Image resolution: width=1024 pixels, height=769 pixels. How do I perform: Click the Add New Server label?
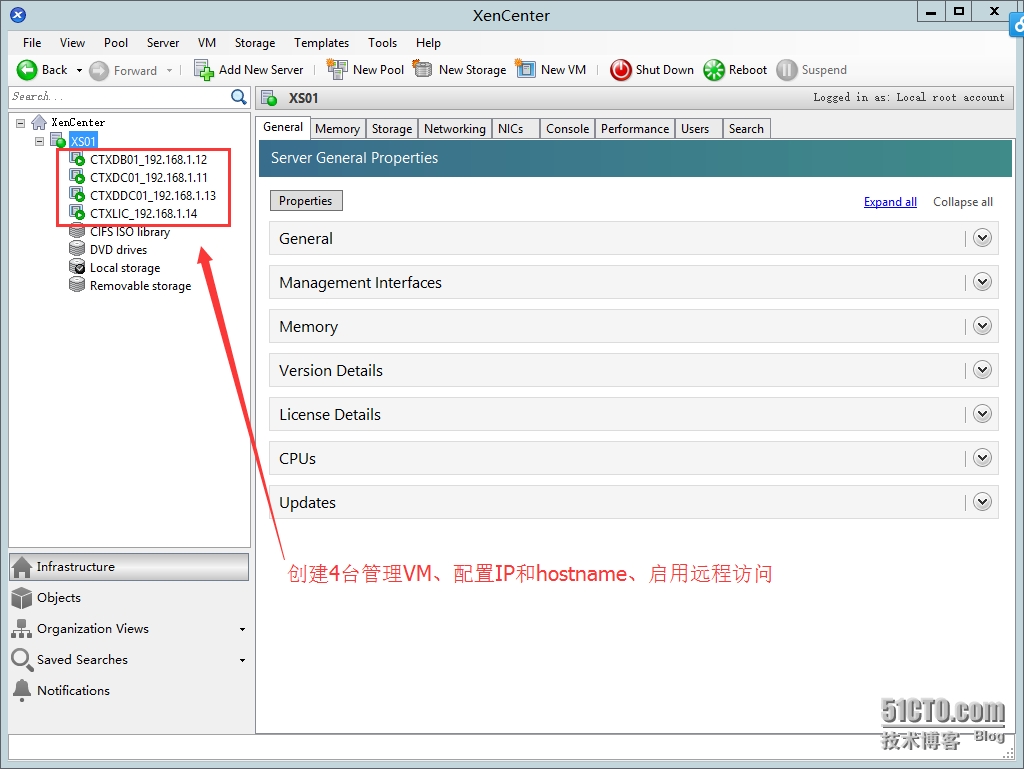(x=261, y=70)
